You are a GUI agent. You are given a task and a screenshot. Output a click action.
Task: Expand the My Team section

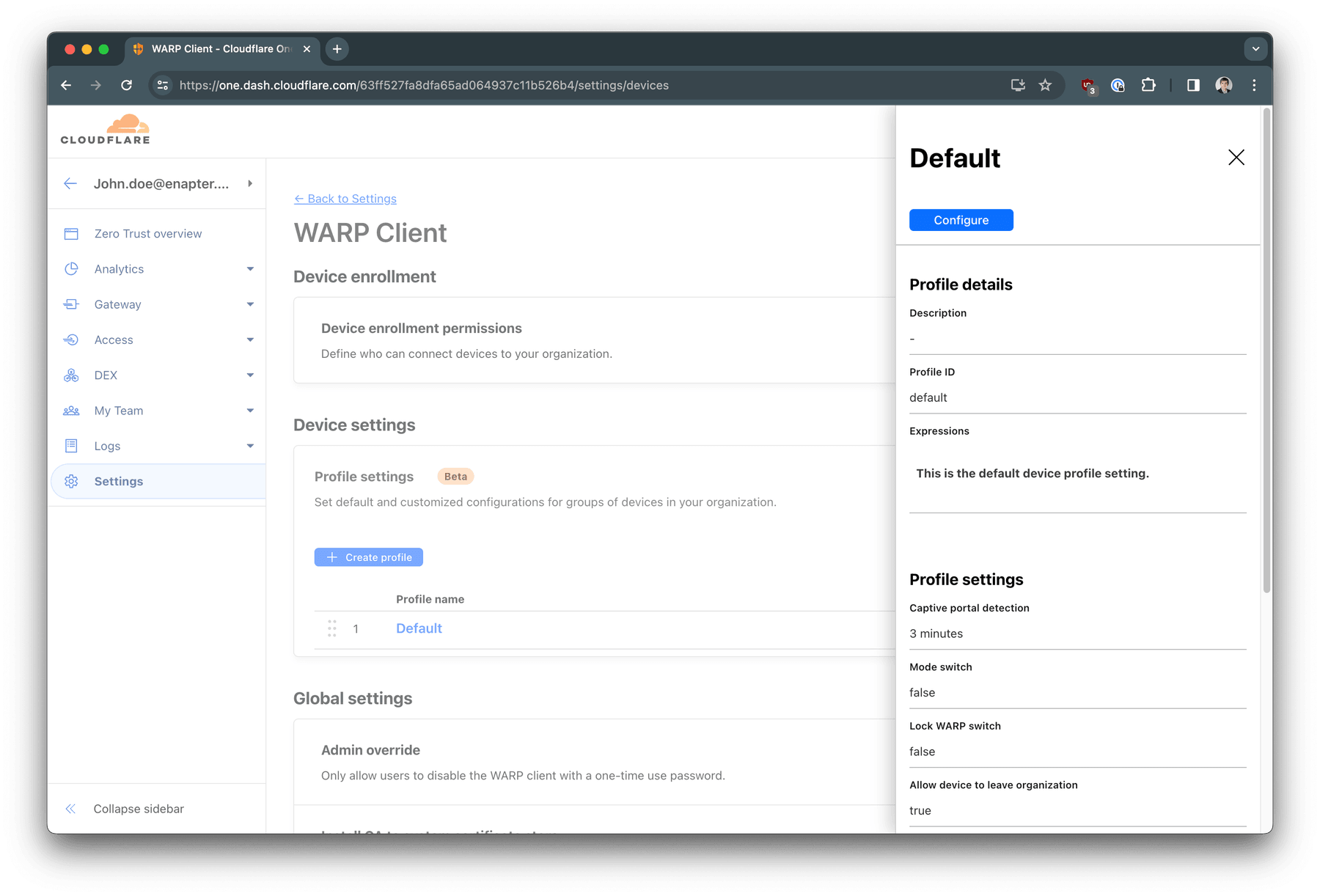pos(251,410)
